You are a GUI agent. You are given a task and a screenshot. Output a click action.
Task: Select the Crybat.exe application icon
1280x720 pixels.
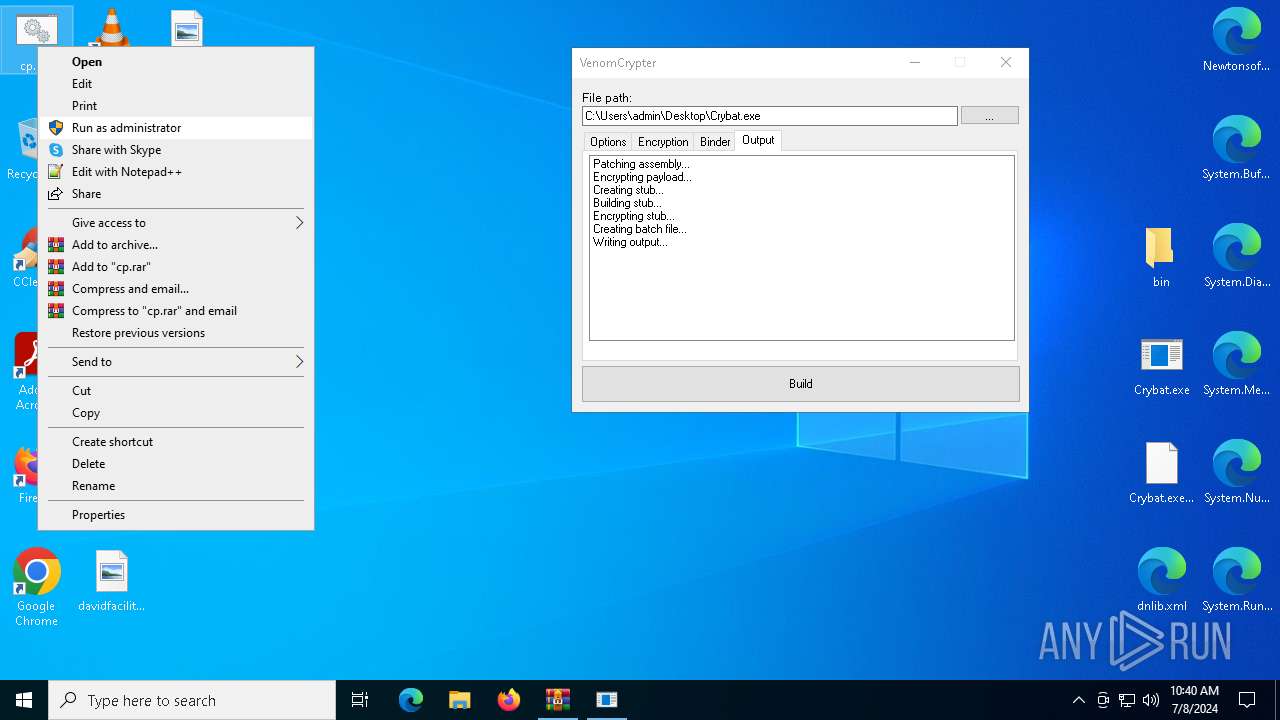click(x=1161, y=366)
